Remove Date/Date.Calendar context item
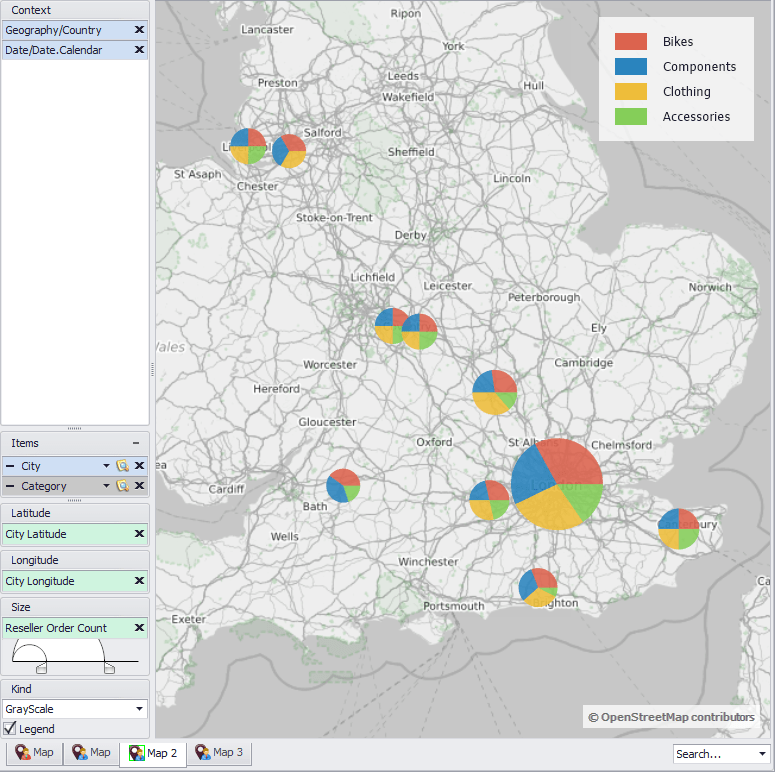Viewport: 775px width, 772px height. click(139, 50)
